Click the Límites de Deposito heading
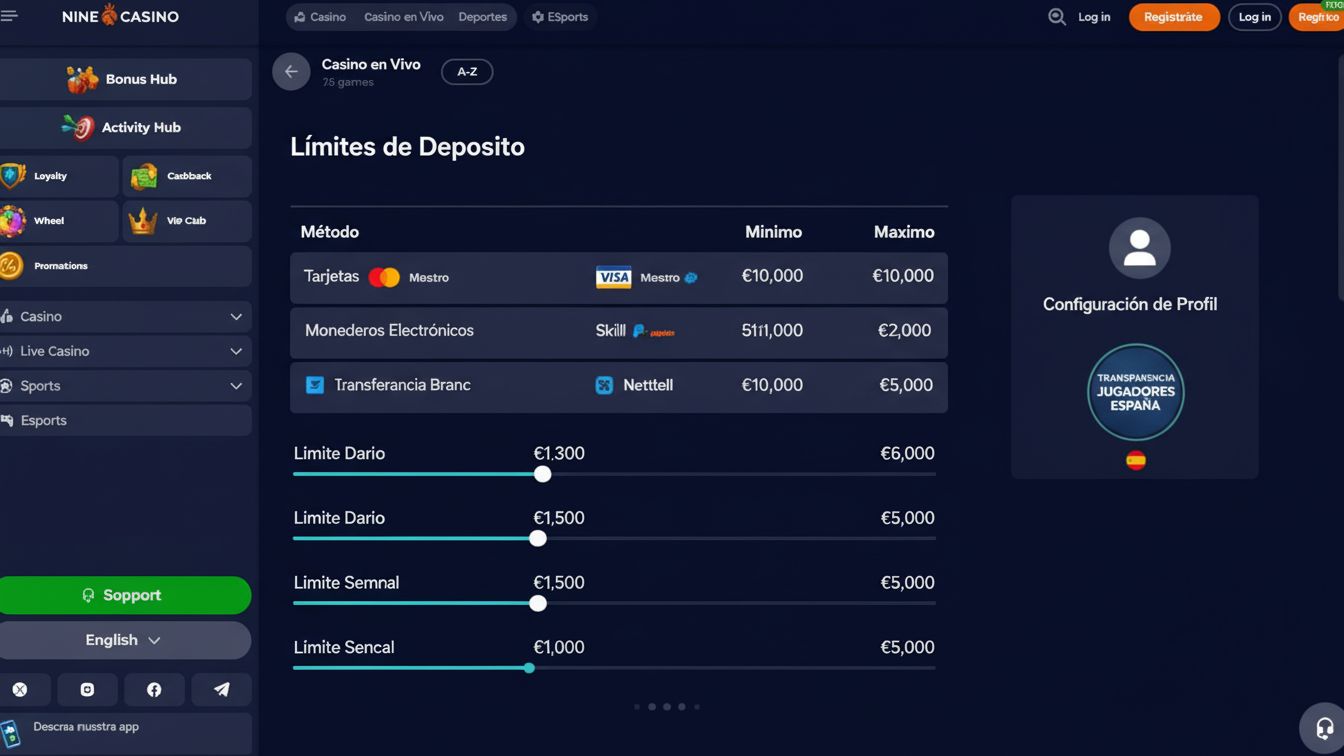This screenshot has height=756, width=1344. (x=407, y=147)
